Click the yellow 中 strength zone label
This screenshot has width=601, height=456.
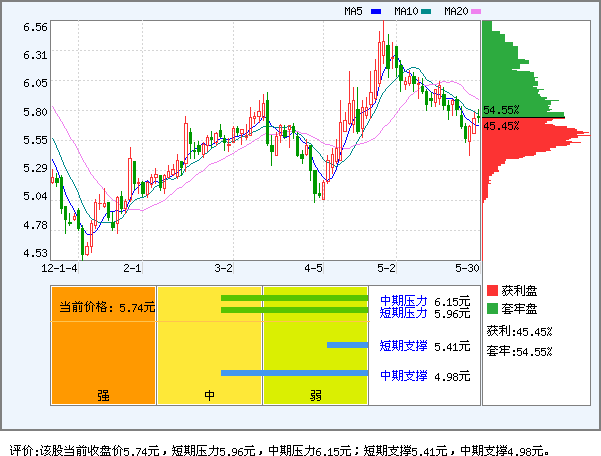(210, 395)
